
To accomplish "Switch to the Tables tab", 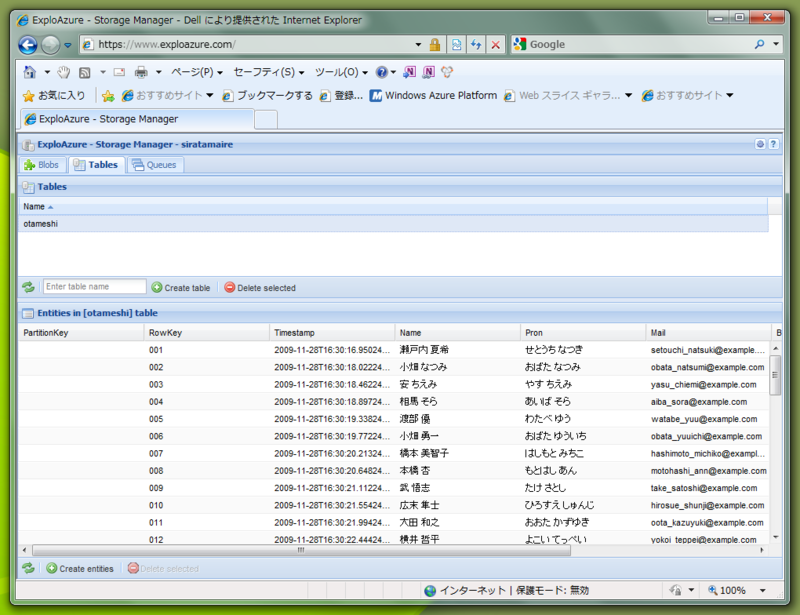I will click(x=96, y=165).
